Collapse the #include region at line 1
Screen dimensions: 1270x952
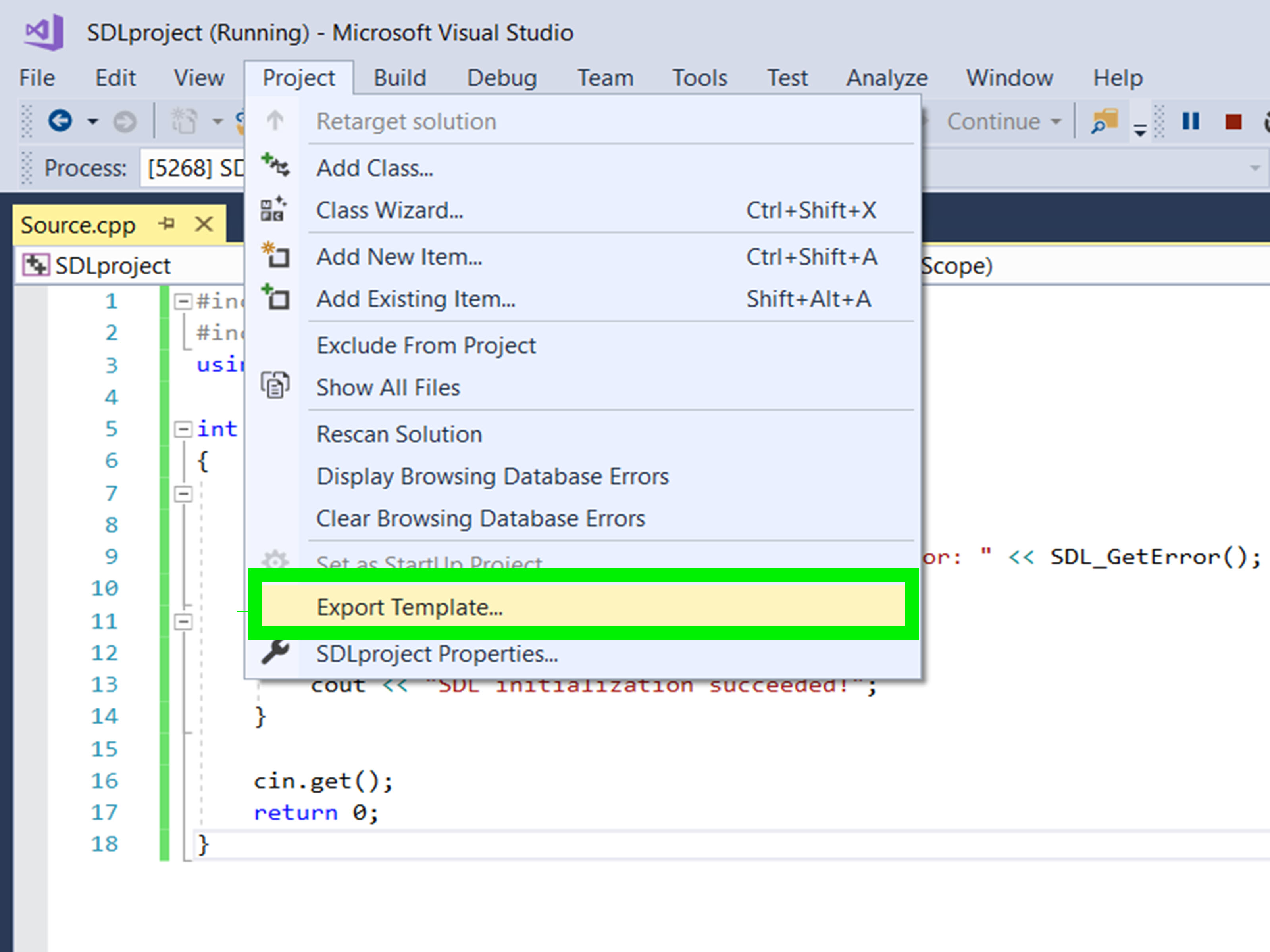(183, 301)
